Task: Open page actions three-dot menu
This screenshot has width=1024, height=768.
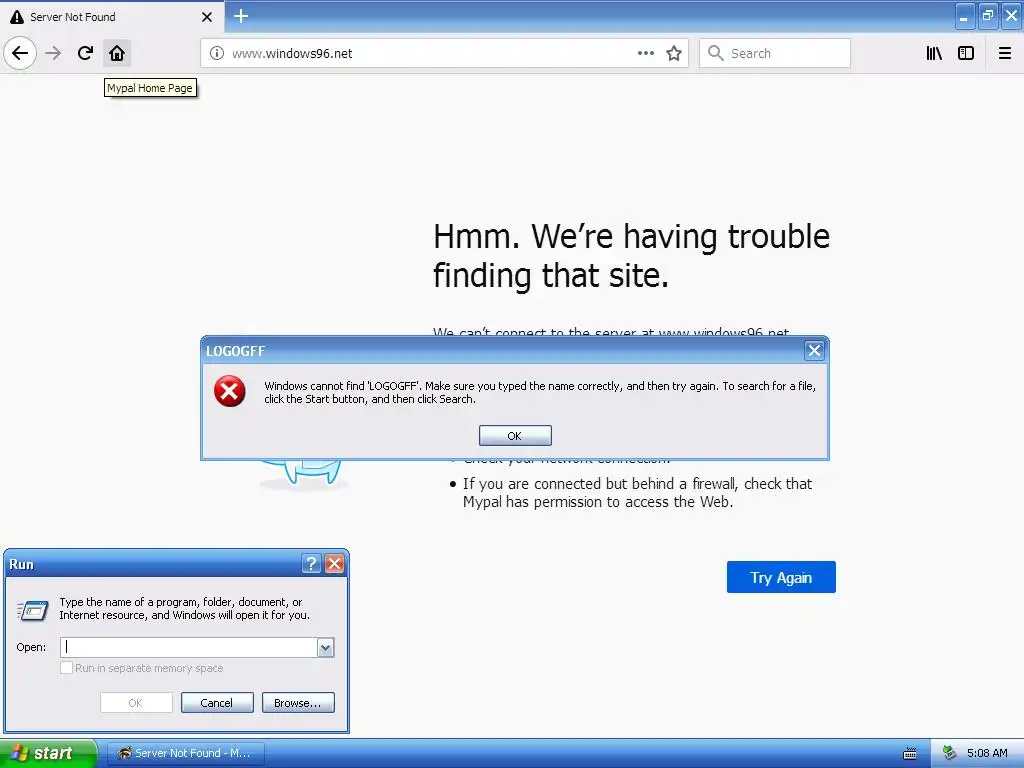Action: pyautogui.click(x=645, y=53)
